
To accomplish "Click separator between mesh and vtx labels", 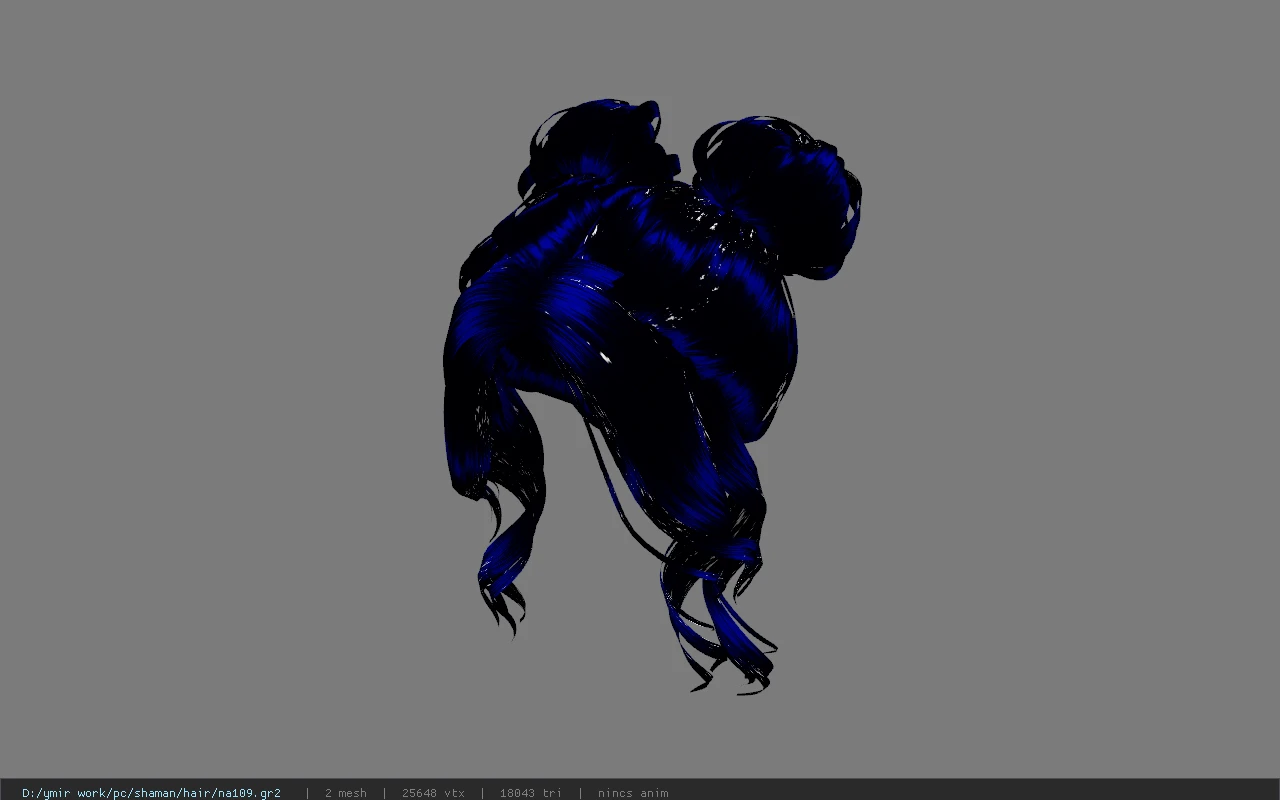I will 385,793.
